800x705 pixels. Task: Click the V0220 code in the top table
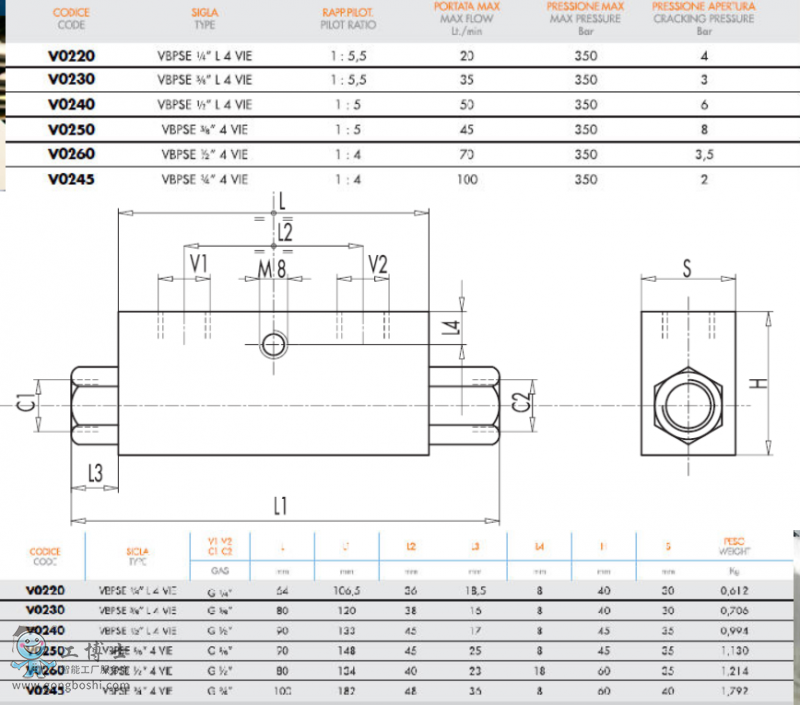[72, 57]
